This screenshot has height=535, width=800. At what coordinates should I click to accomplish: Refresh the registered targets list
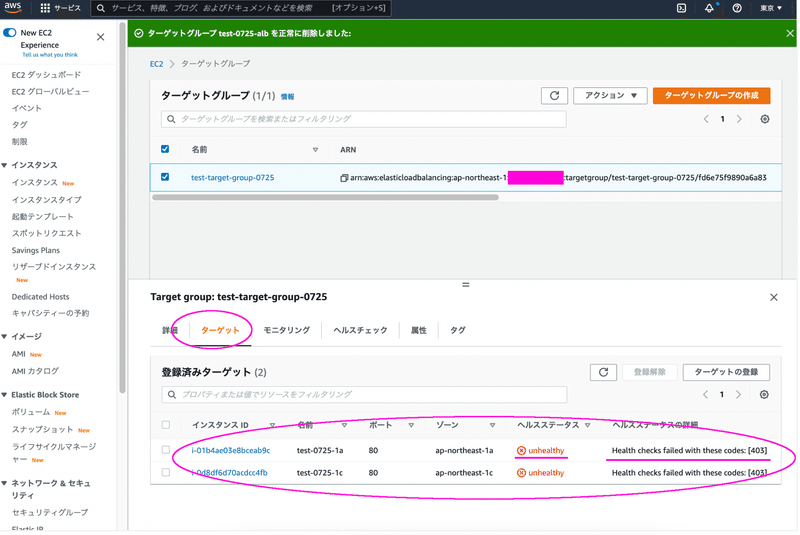(604, 372)
